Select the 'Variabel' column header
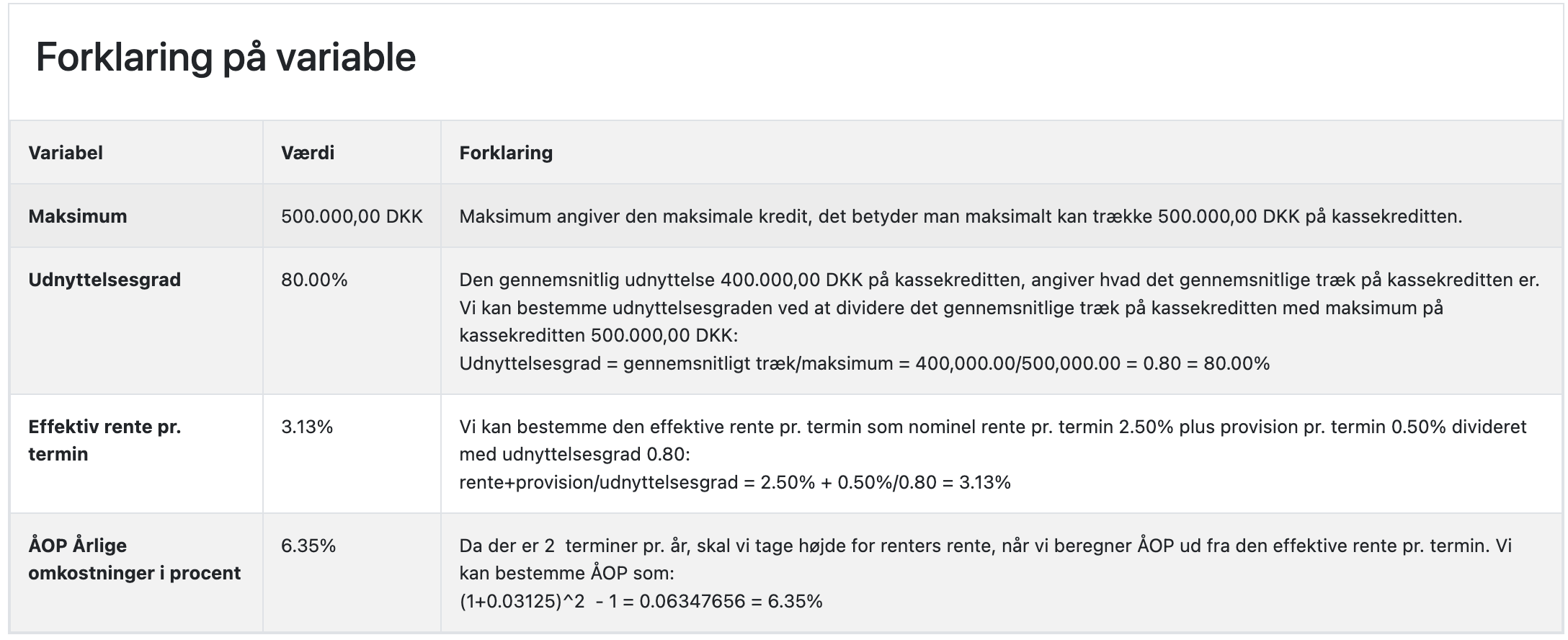 click(x=66, y=153)
